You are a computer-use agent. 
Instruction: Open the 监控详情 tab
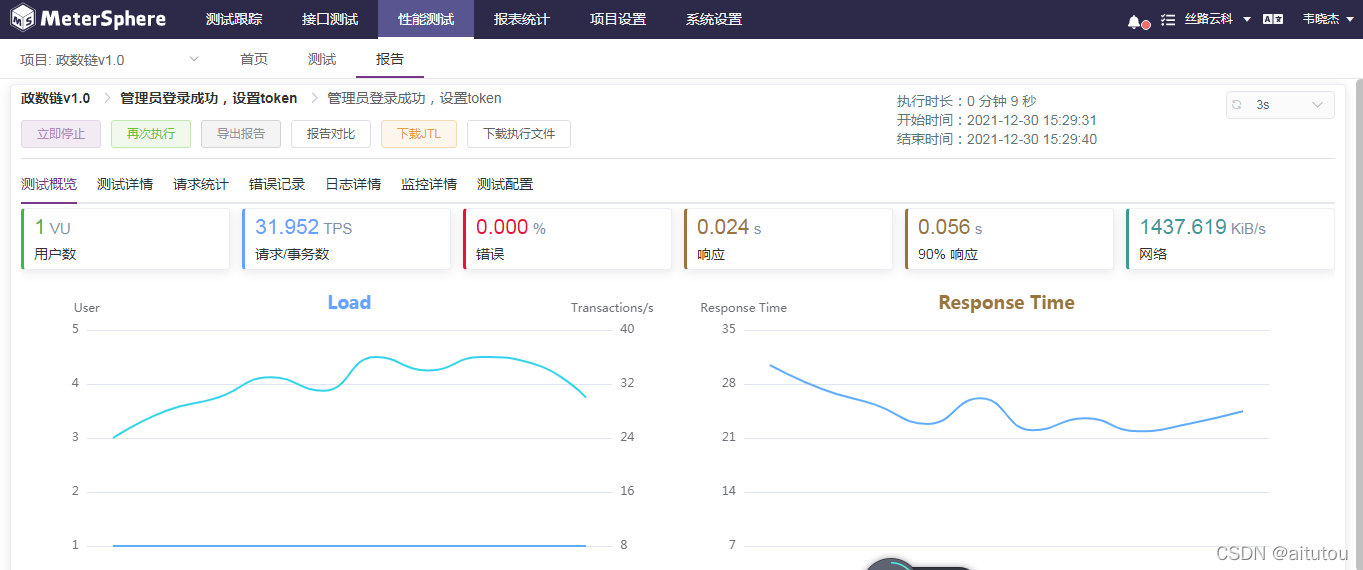tap(429, 184)
